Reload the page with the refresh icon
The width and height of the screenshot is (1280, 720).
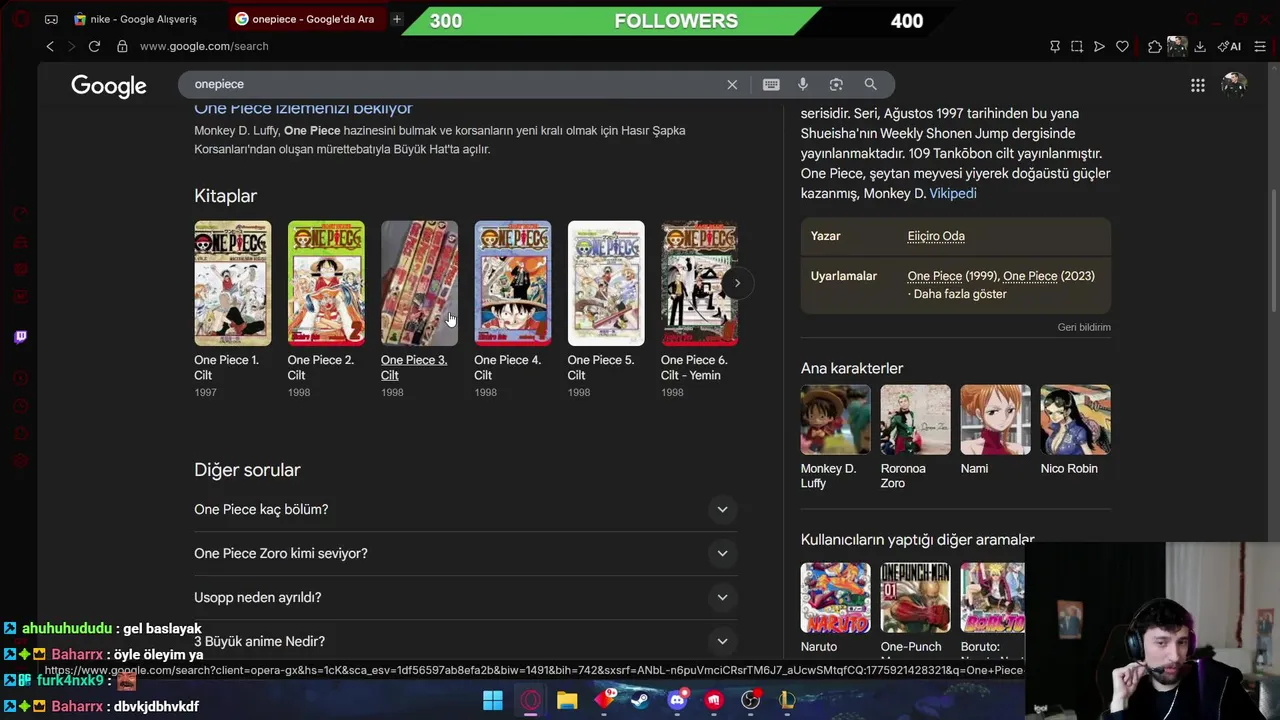[94, 46]
